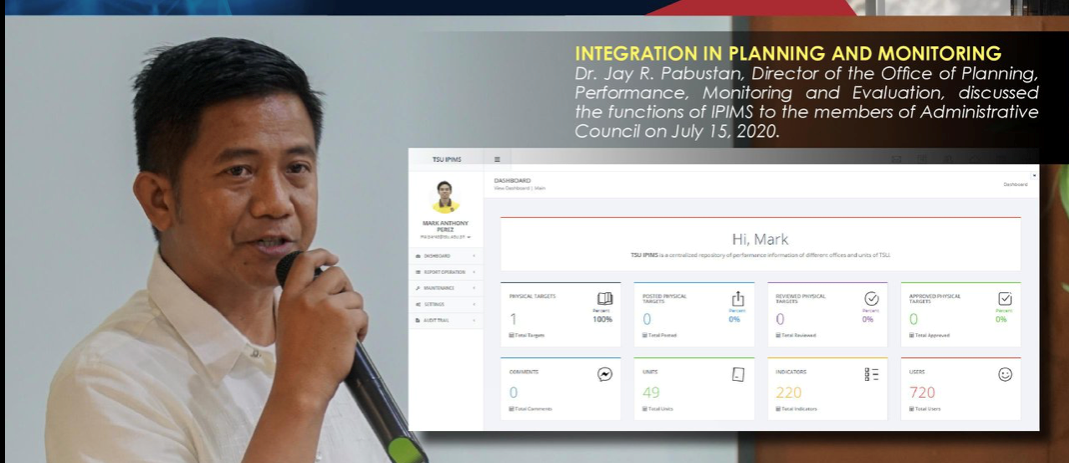Click the Reviewed Physical Targets checkmark circle icon

tap(871, 299)
